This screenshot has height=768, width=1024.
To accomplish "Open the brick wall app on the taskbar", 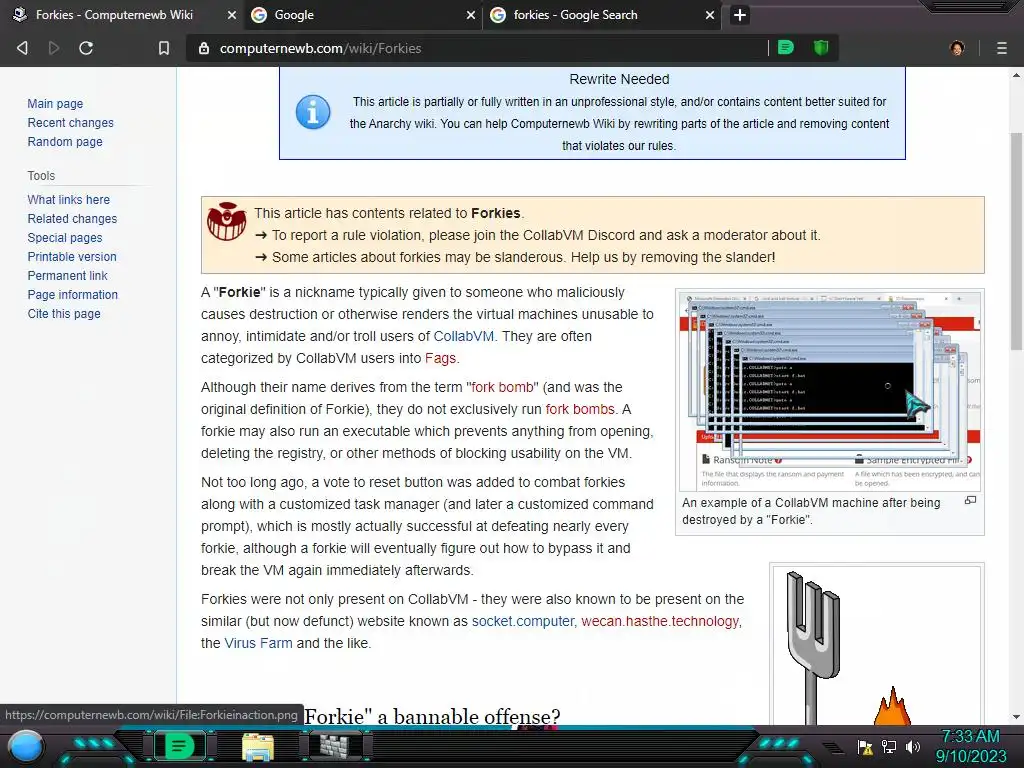I will [x=334, y=746].
